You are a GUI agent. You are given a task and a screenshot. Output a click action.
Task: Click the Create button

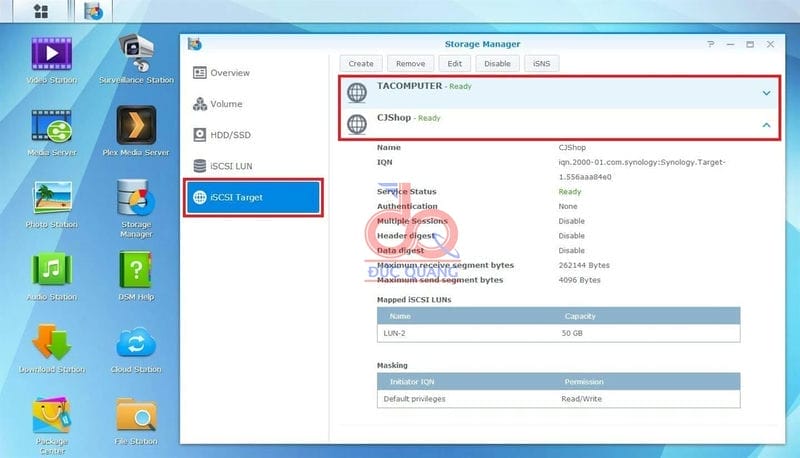[x=361, y=64]
